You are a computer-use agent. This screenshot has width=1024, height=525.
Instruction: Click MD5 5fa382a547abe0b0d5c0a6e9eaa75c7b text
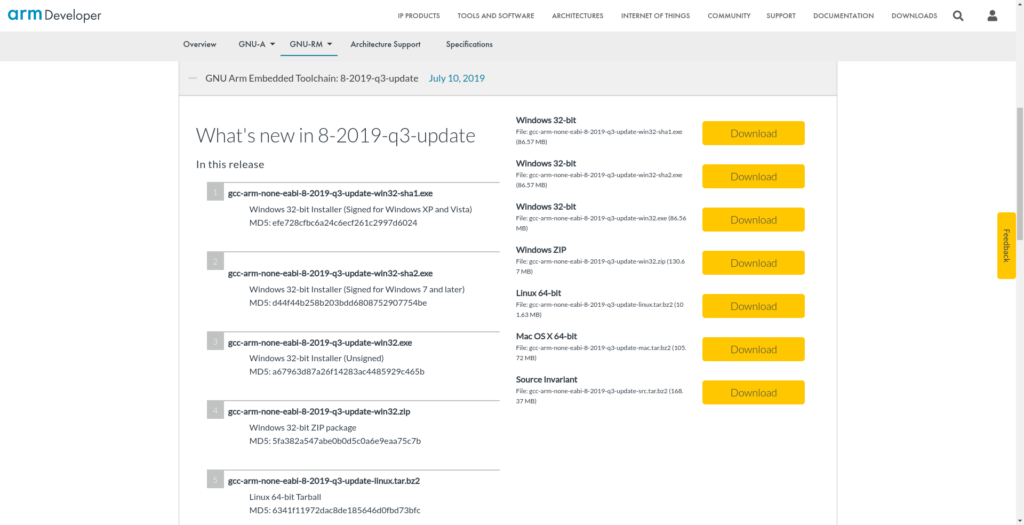pyautogui.click(x=335, y=441)
